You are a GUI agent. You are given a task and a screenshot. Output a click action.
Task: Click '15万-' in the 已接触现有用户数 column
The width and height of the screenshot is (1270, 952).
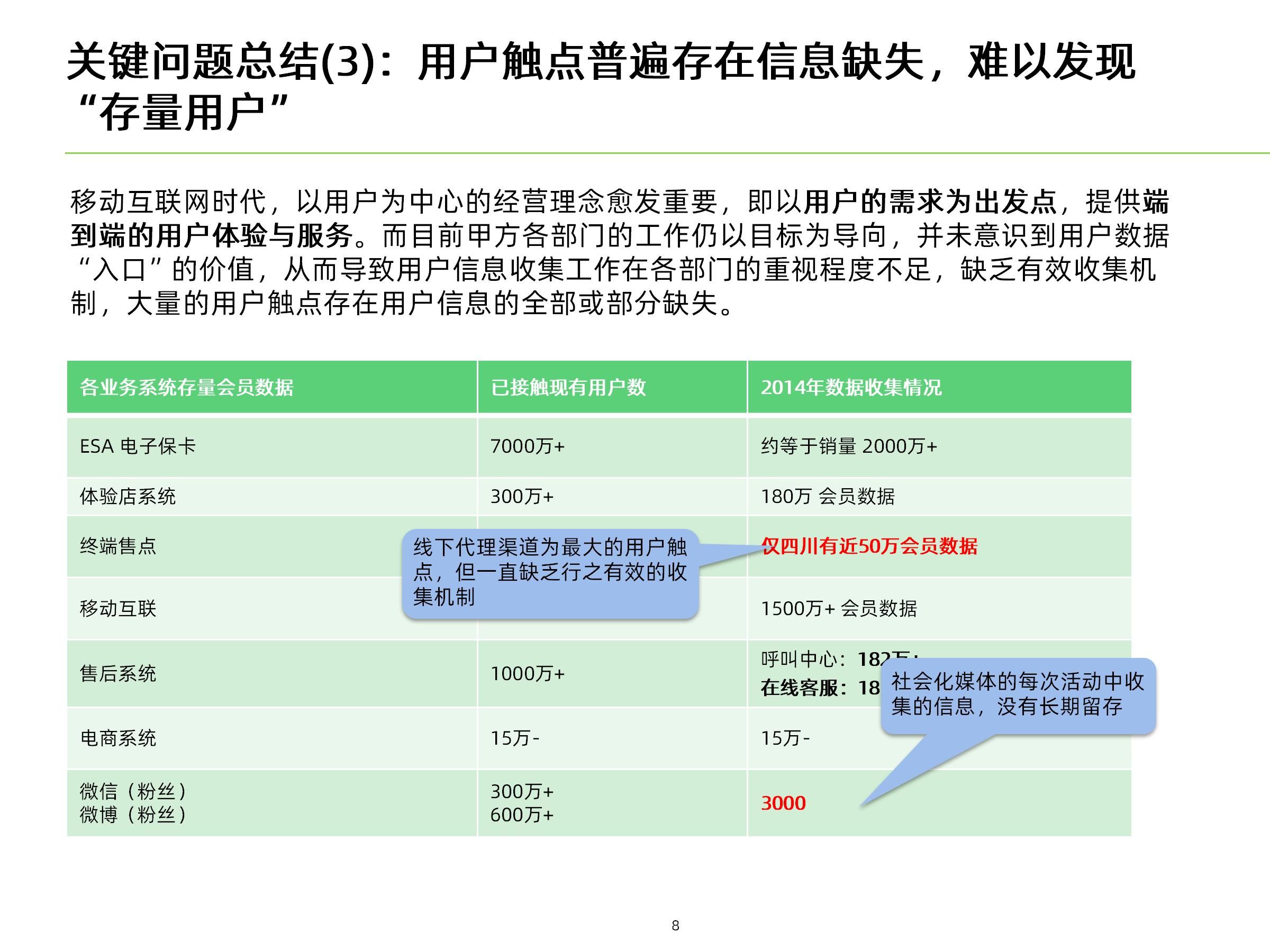point(514,738)
